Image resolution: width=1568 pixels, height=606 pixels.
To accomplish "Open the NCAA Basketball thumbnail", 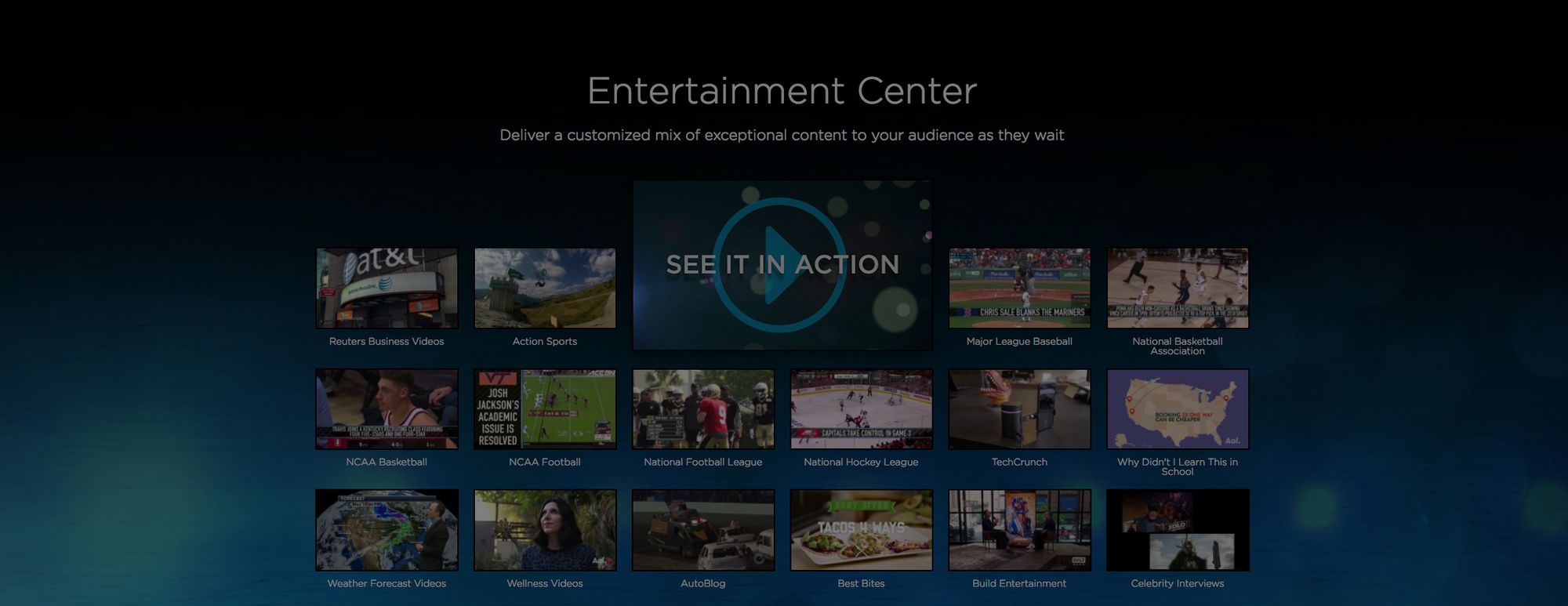I will pyautogui.click(x=387, y=409).
